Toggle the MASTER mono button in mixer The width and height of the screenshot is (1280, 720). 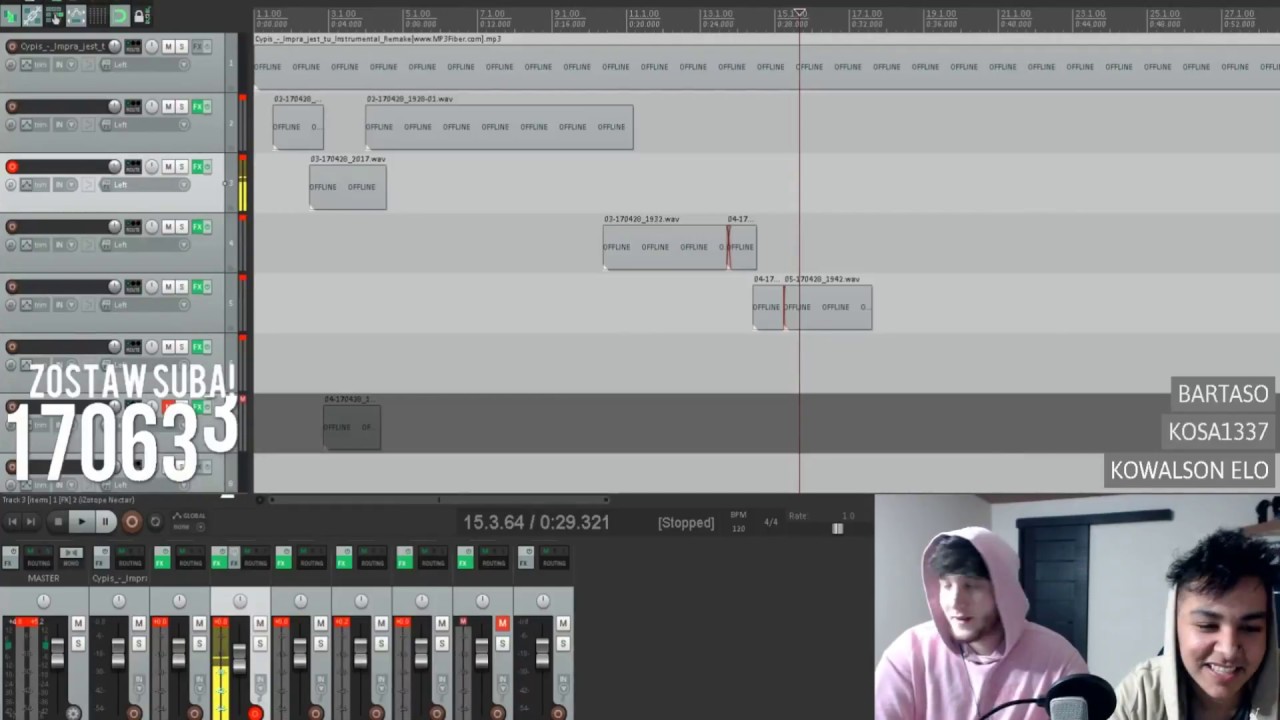(71, 553)
